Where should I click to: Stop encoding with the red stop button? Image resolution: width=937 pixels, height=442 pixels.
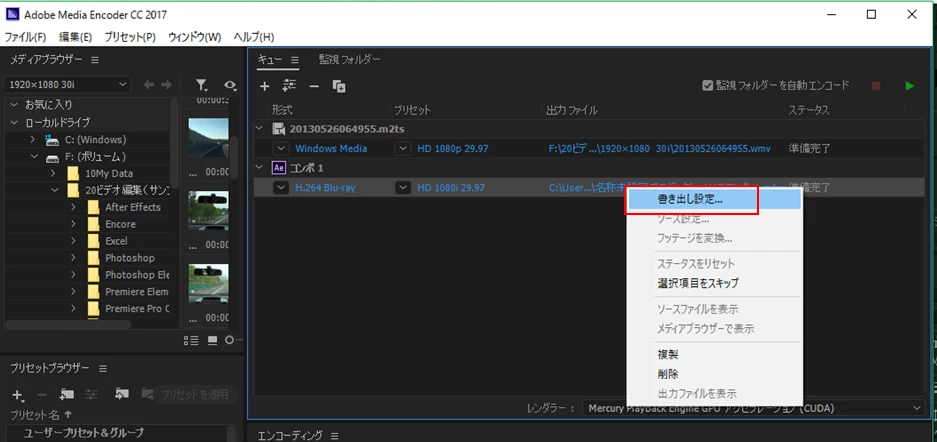click(876, 86)
